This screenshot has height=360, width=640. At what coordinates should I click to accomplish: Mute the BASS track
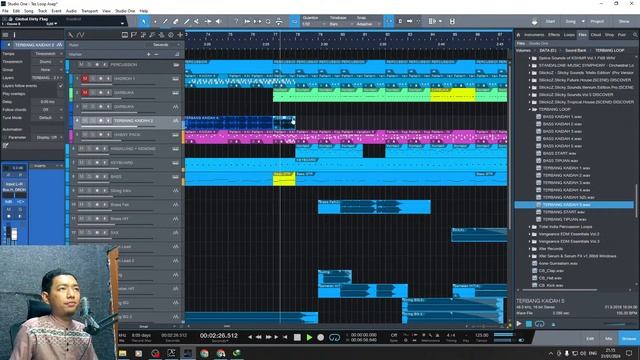(81, 177)
